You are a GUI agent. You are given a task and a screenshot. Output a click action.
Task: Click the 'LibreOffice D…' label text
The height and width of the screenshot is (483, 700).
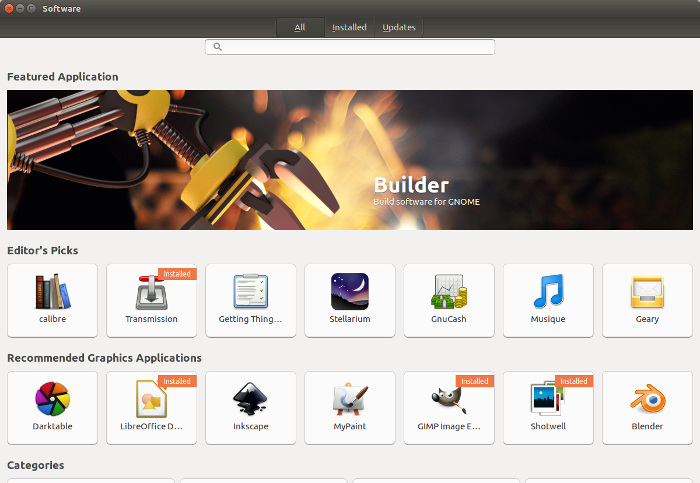151,426
